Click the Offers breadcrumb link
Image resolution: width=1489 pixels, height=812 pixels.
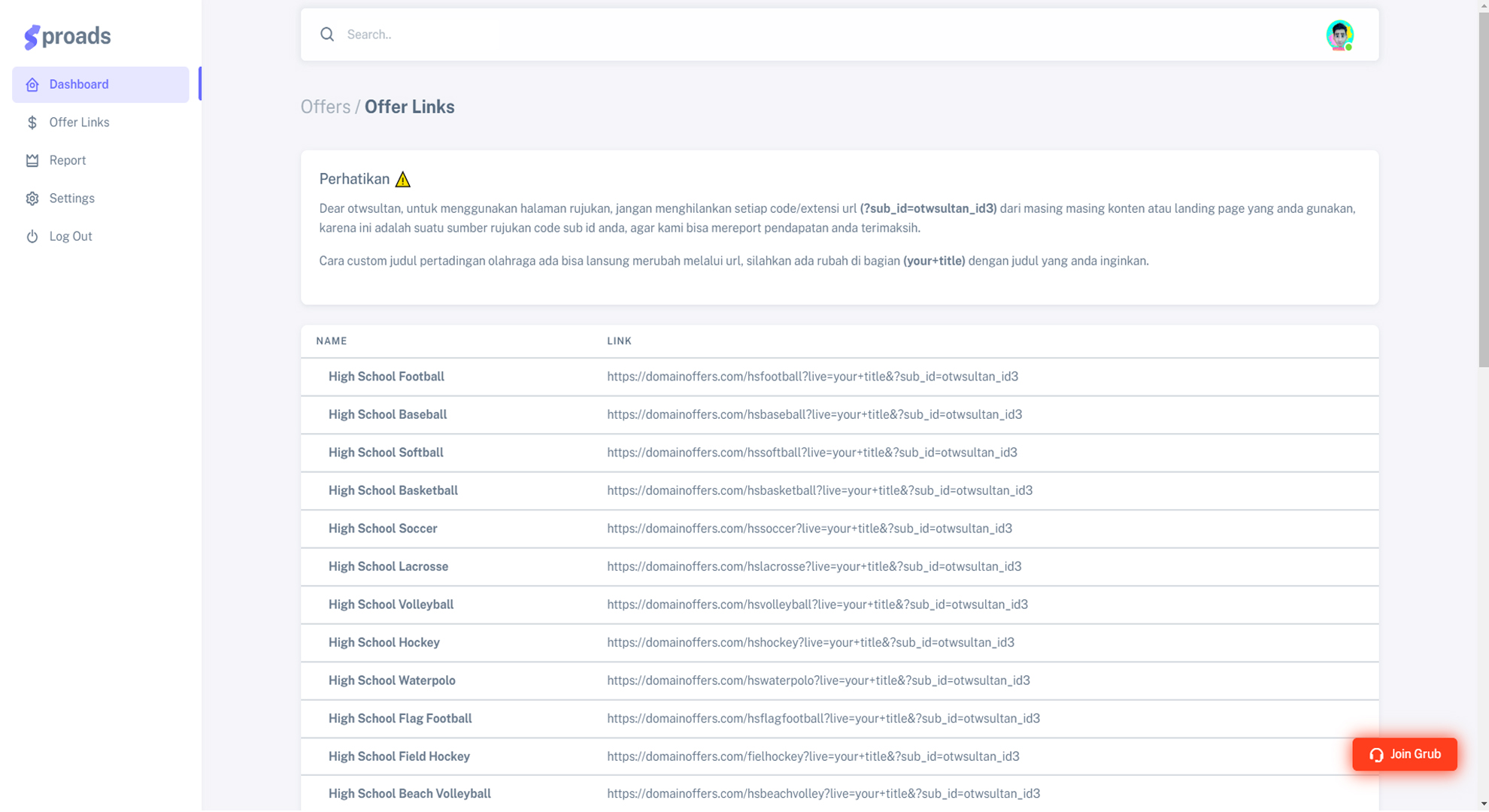(325, 107)
